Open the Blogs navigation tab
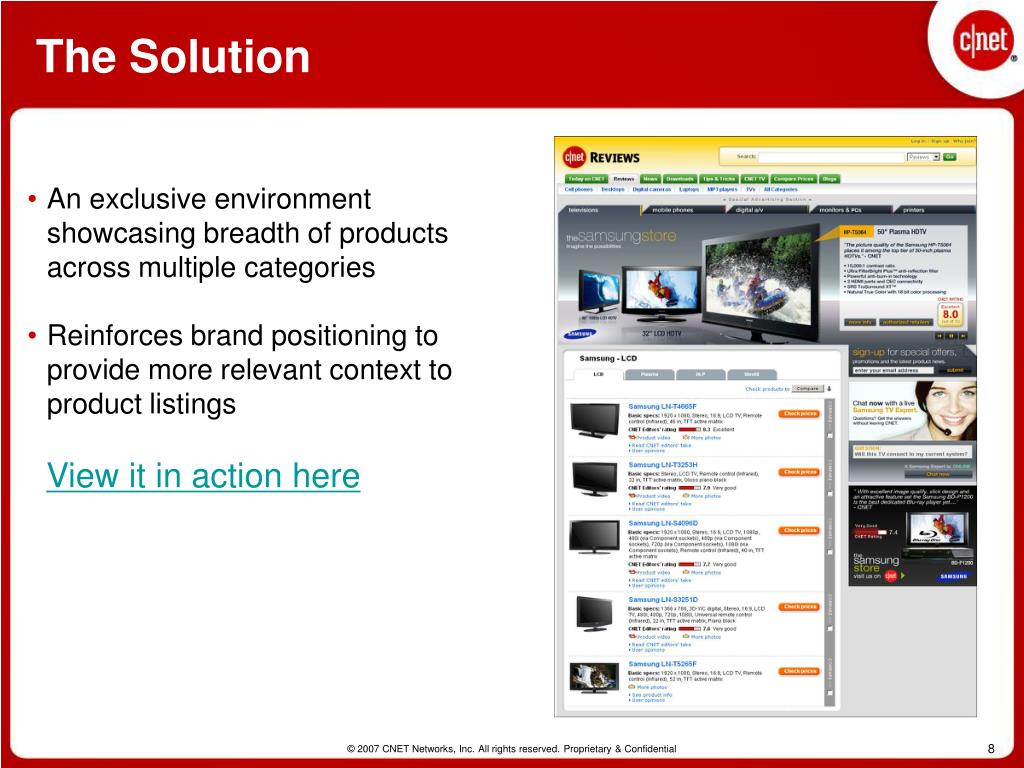The height and width of the screenshot is (768, 1024). [x=829, y=179]
